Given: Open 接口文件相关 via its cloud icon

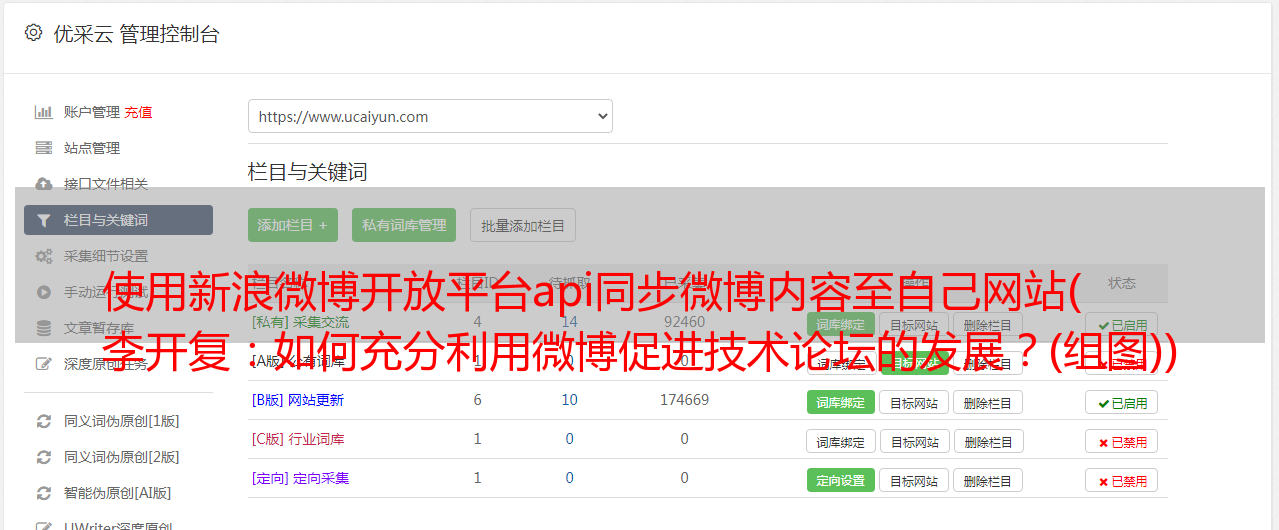Looking at the screenshot, I should click(44, 184).
